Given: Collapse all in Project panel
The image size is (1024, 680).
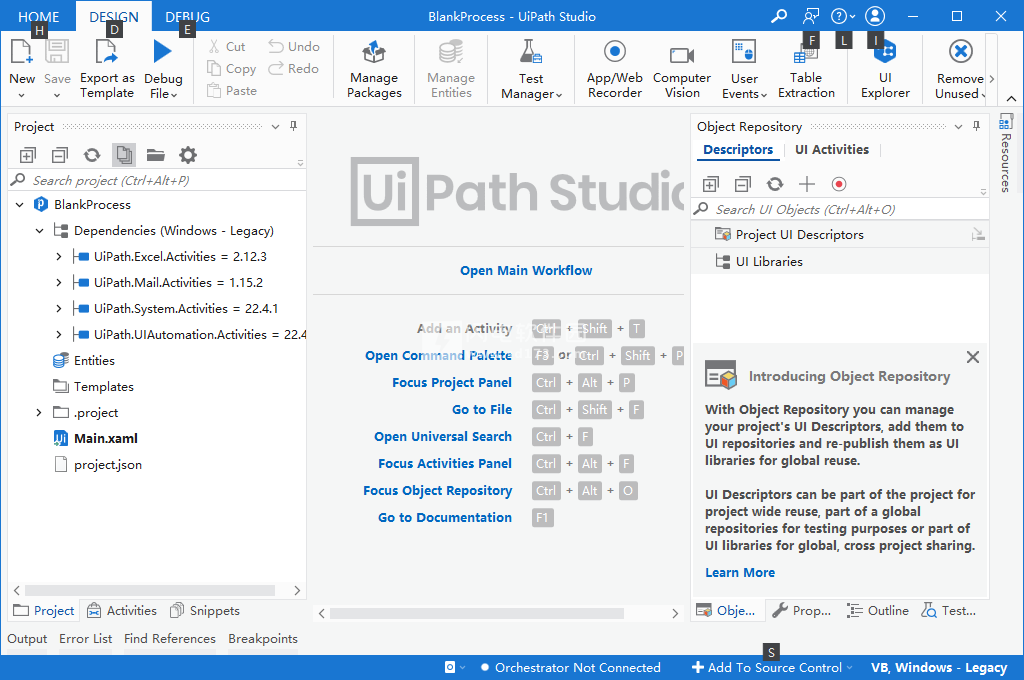Looking at the screenshot, I should point(59,155).
